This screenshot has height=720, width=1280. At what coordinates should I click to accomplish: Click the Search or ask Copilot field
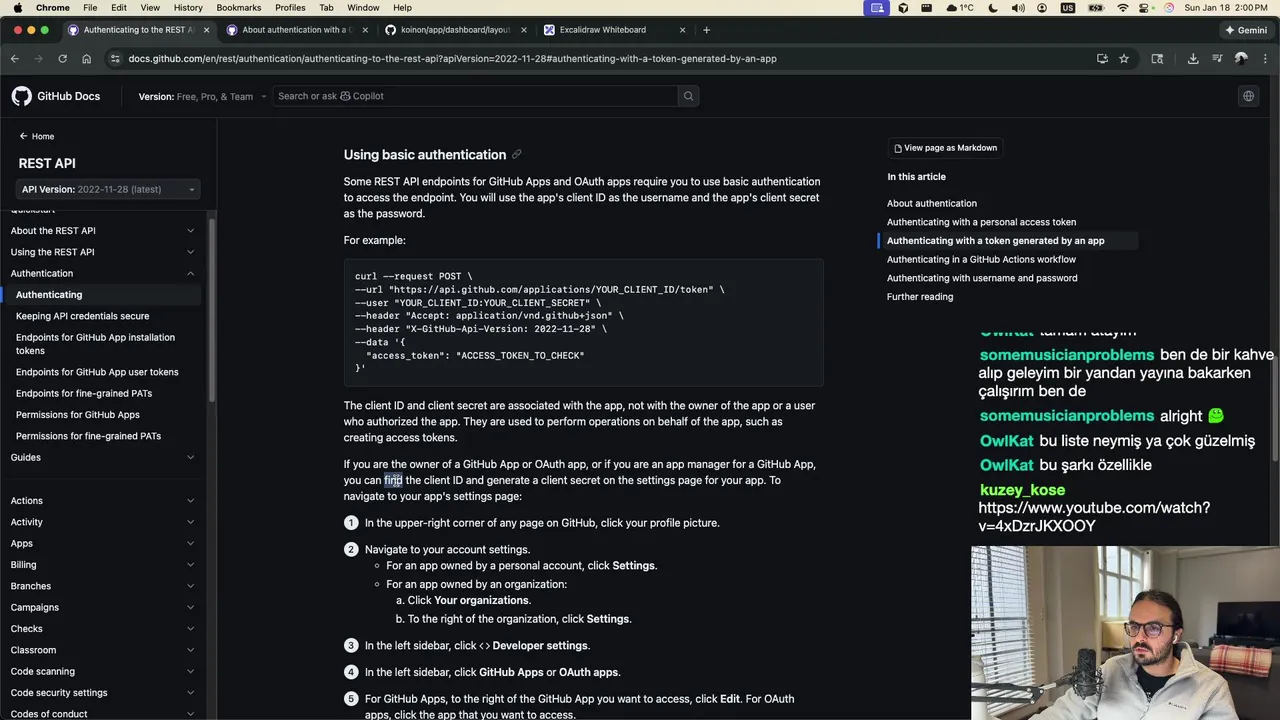pyautogui.click(x=474, y=96)
